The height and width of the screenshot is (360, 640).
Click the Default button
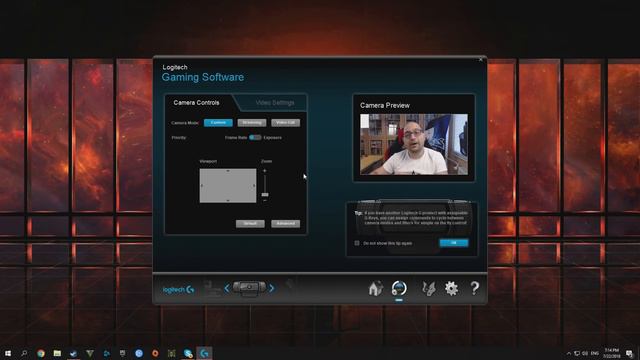coord(250,224)
